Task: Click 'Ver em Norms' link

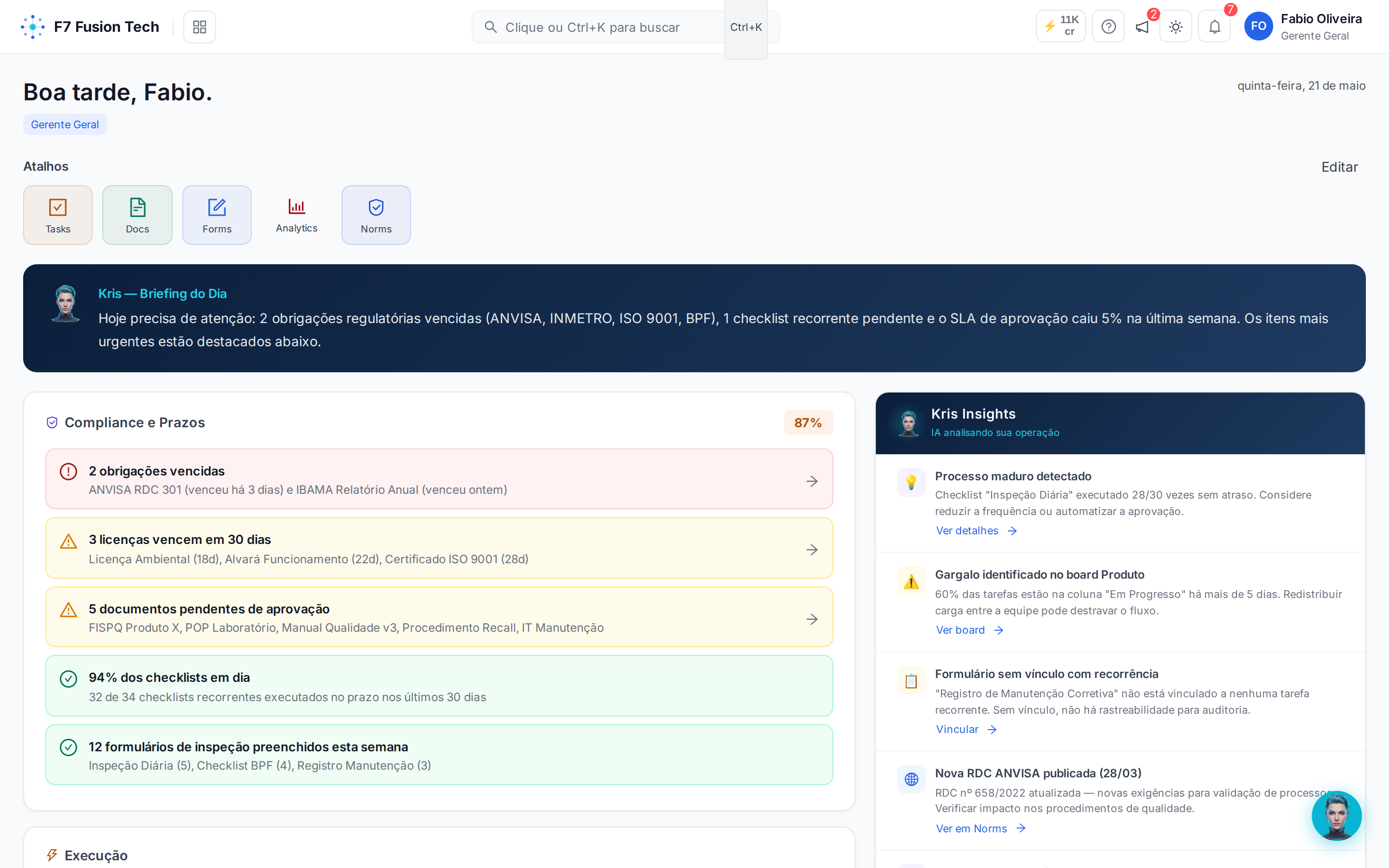Action: 981,828
